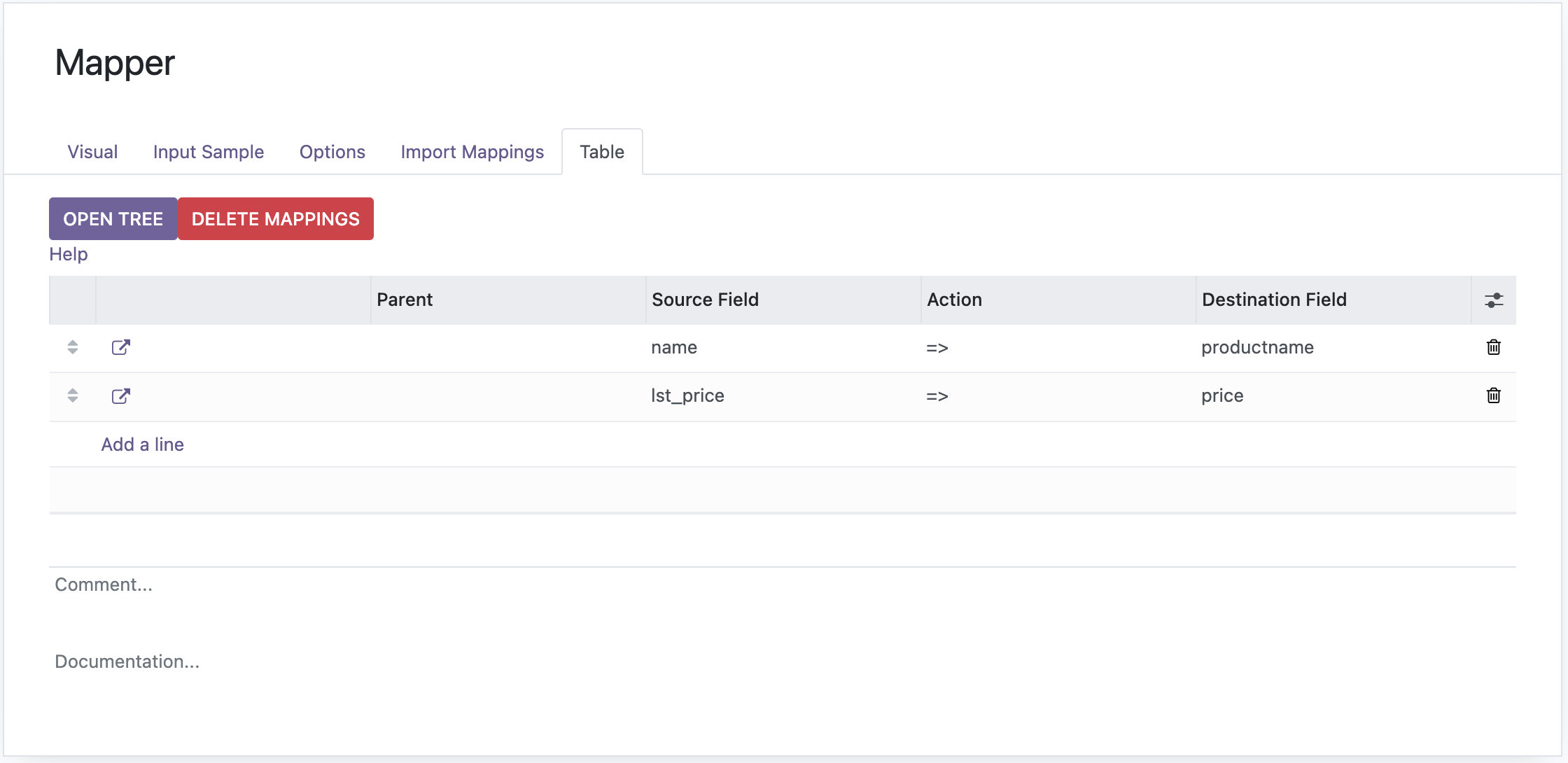Click the empty Parent cell in lst_price row
The height and width of the screenshot is (763, 1568).
[x=508, y=395]
